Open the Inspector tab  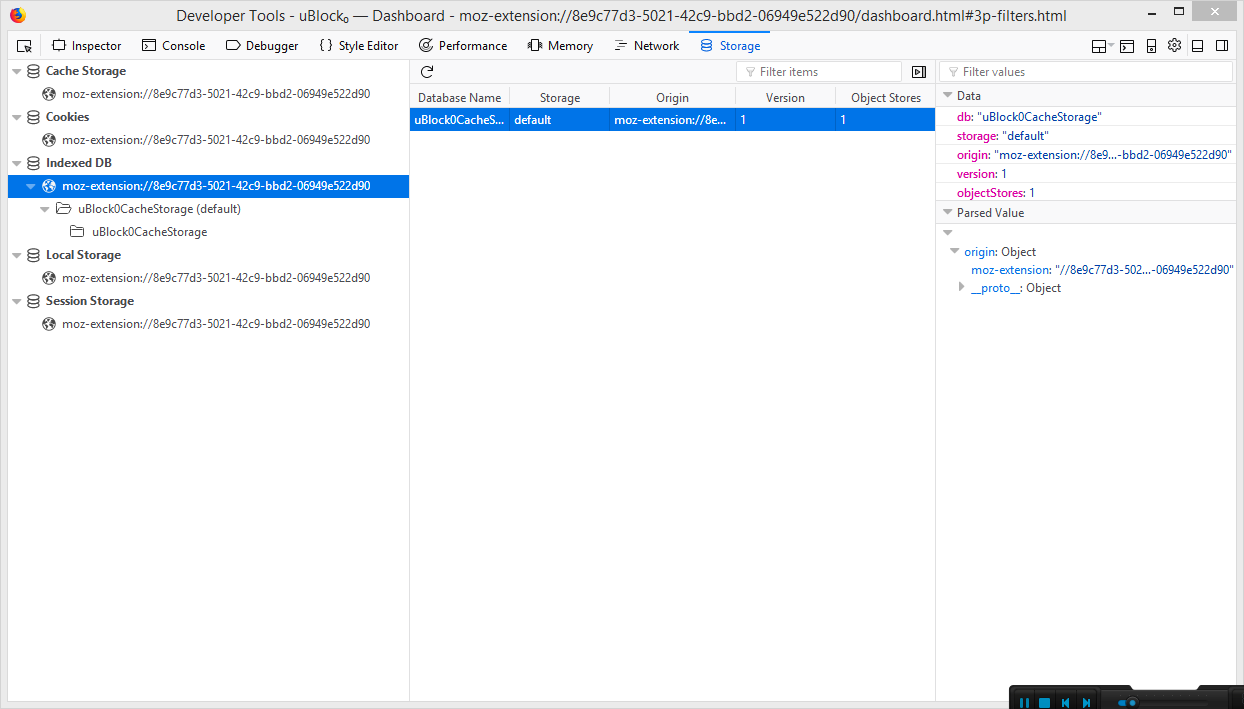[x=86, y=46]
